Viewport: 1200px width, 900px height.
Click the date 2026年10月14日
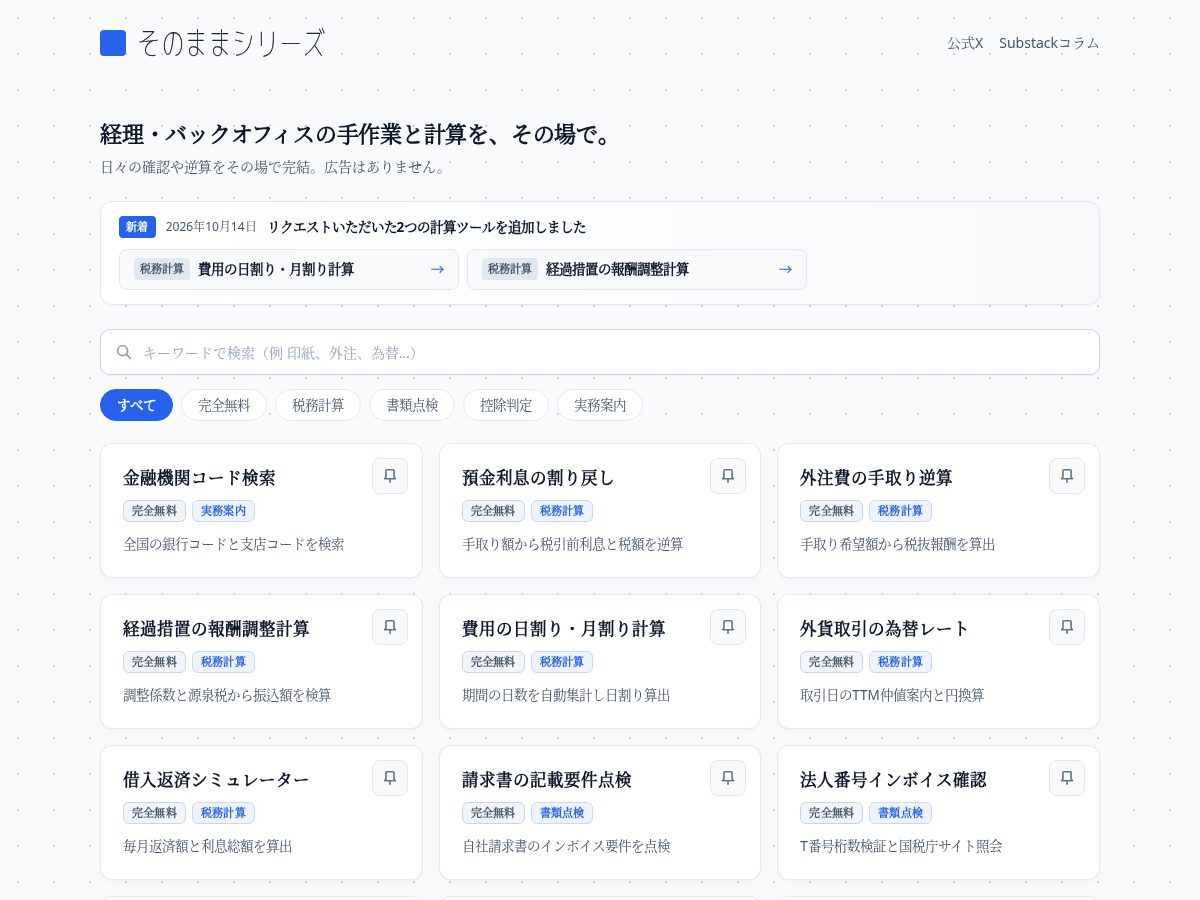(211, 227)
